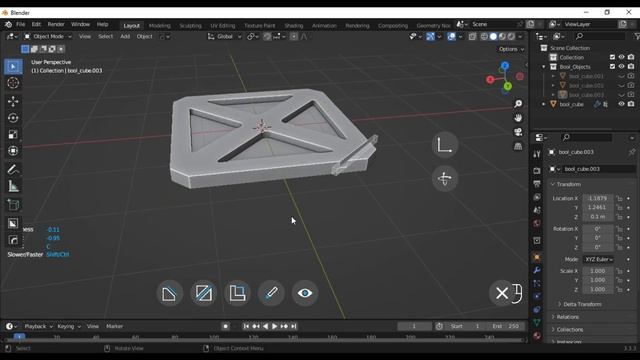This screenshot has width=640, height=360.
Task: Switch to wireframe viewport shading
Action: point(484,37)
